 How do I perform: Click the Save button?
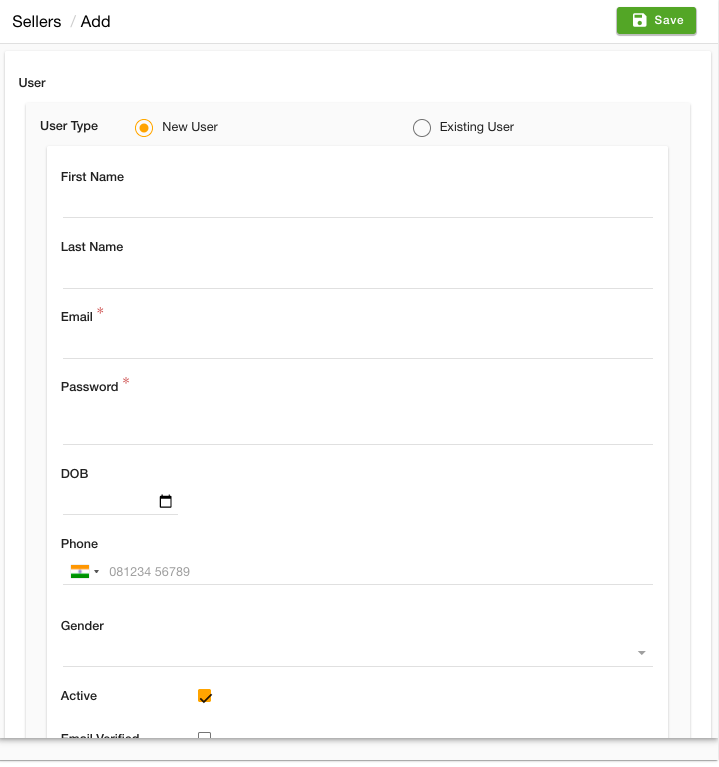pyautogui.click(x=656, y=21)
